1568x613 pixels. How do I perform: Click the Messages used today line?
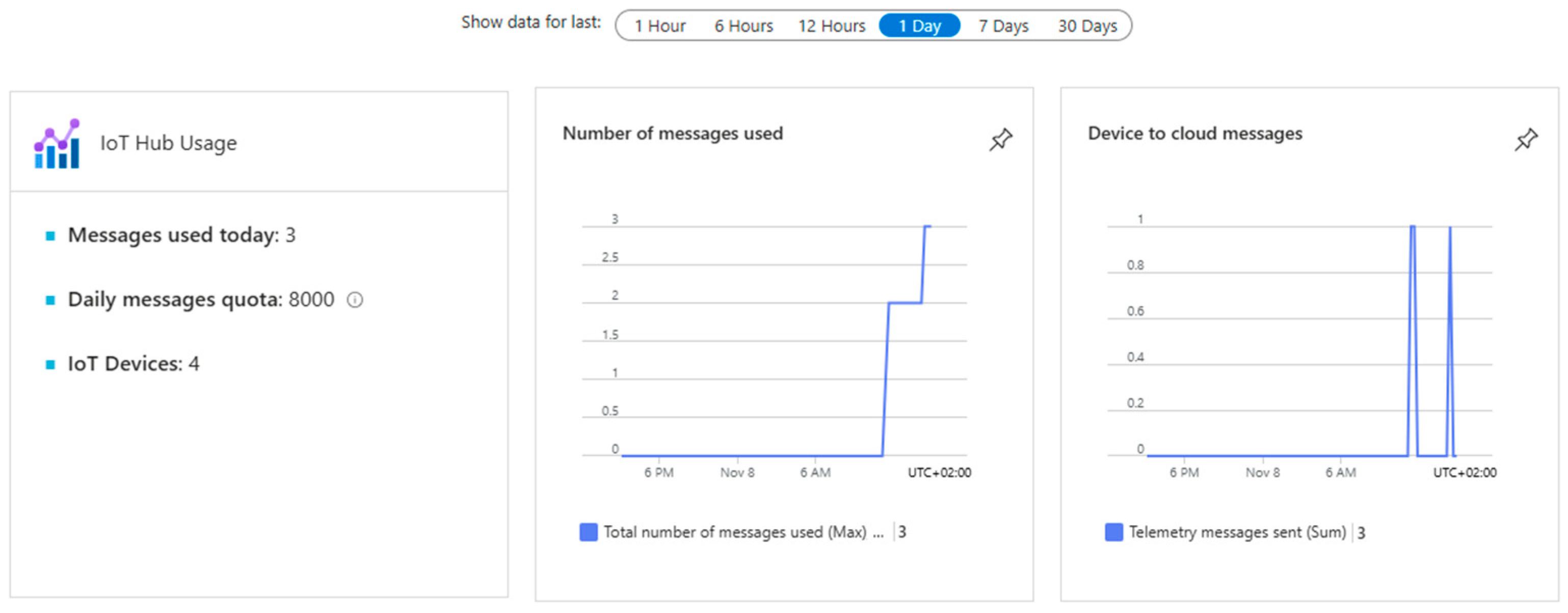(x=181, y=235)
